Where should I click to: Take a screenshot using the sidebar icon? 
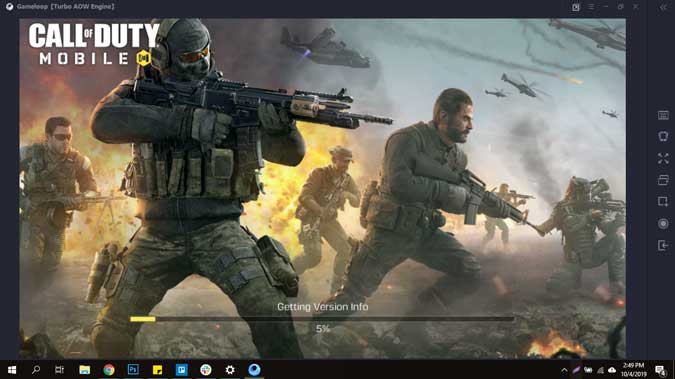click(x=663, y=202)
